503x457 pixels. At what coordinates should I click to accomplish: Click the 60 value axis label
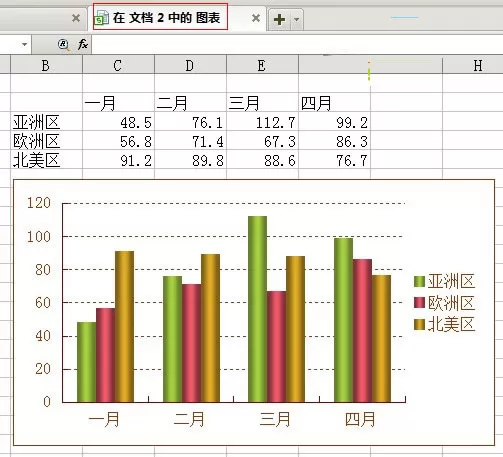pos(43,303)
